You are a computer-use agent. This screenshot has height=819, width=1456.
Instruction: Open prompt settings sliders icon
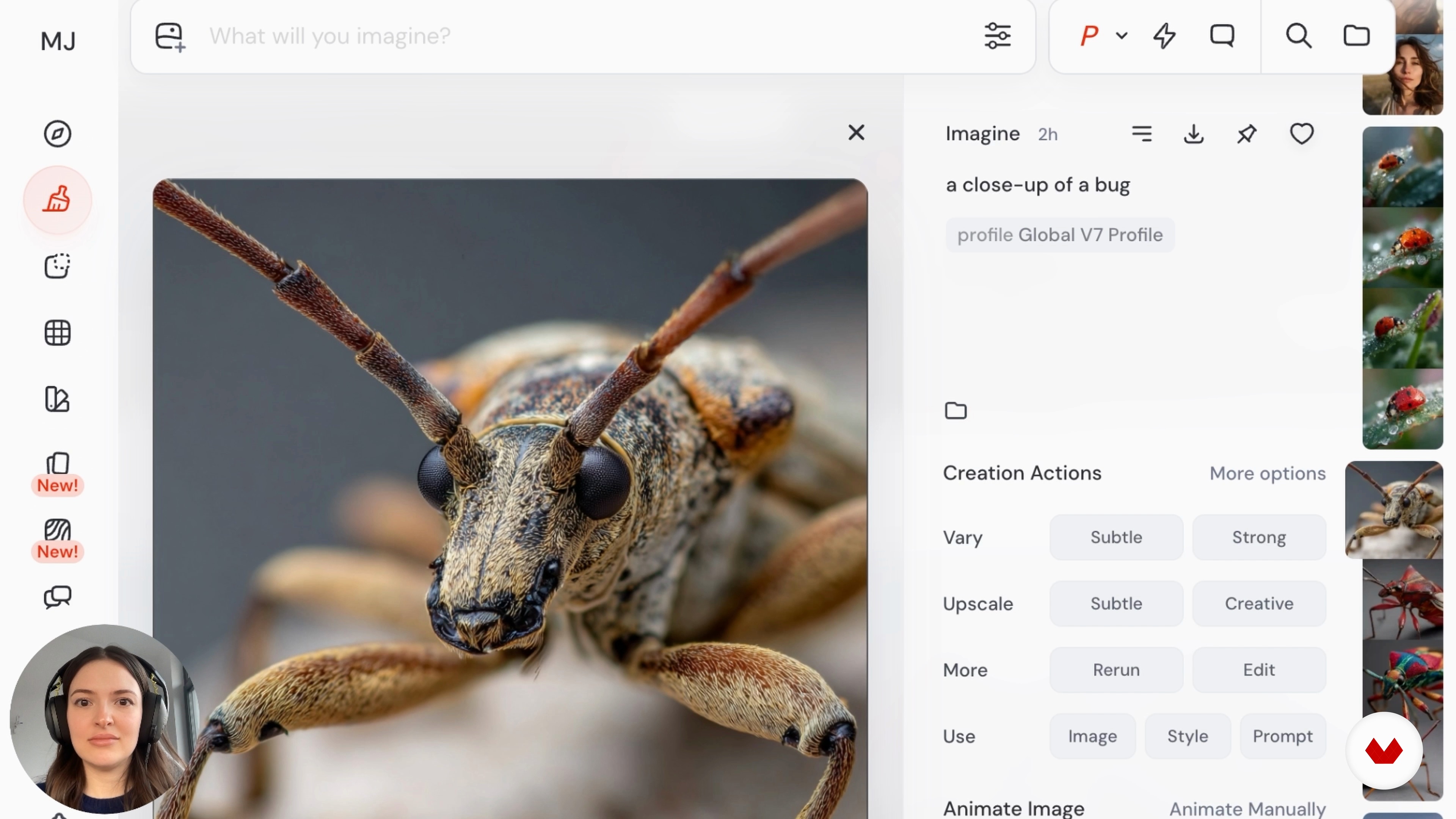tap(998, 36)
